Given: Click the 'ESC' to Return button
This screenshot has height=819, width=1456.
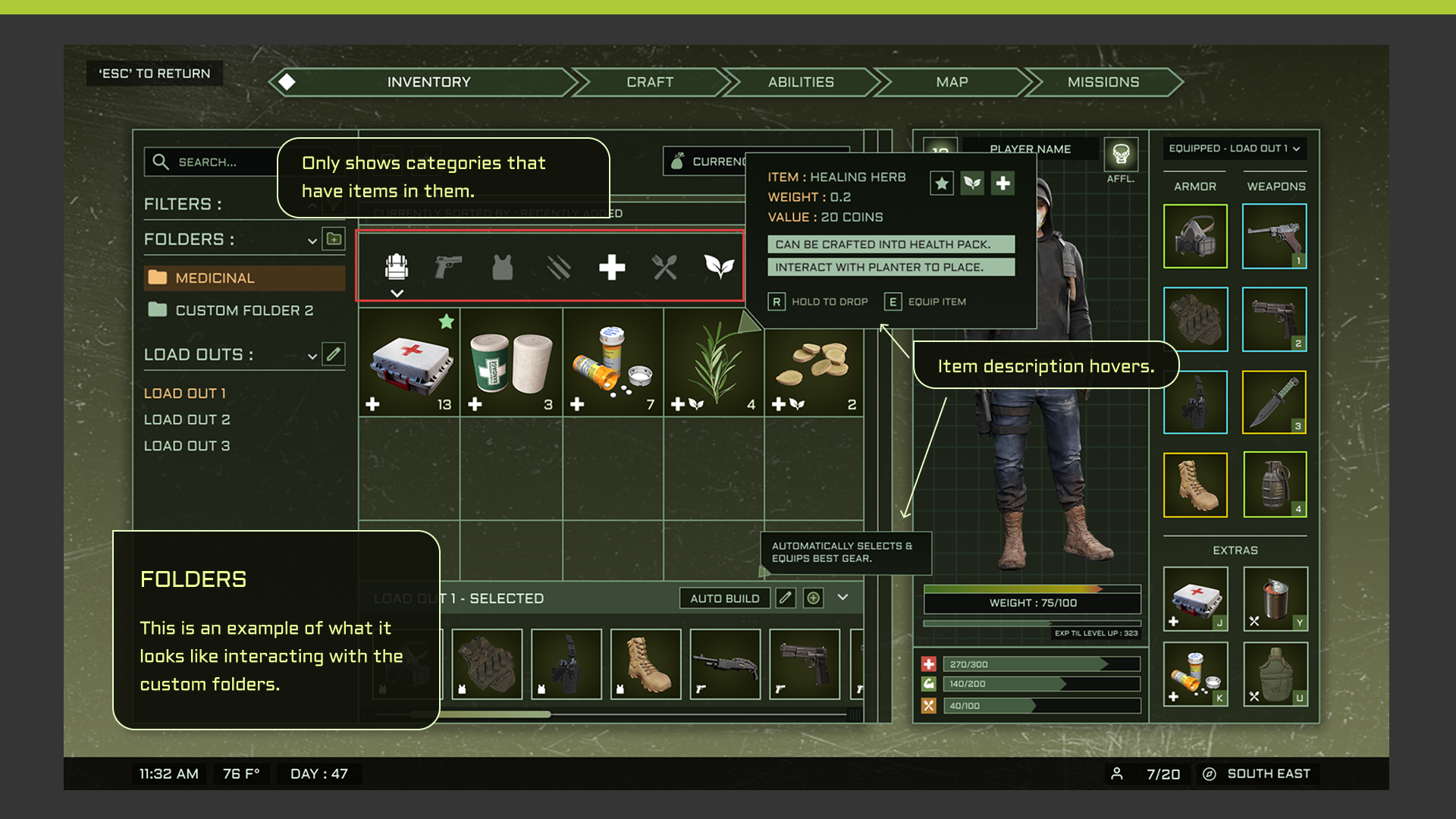Looking at the screenshot, I should tap(155, 74).
